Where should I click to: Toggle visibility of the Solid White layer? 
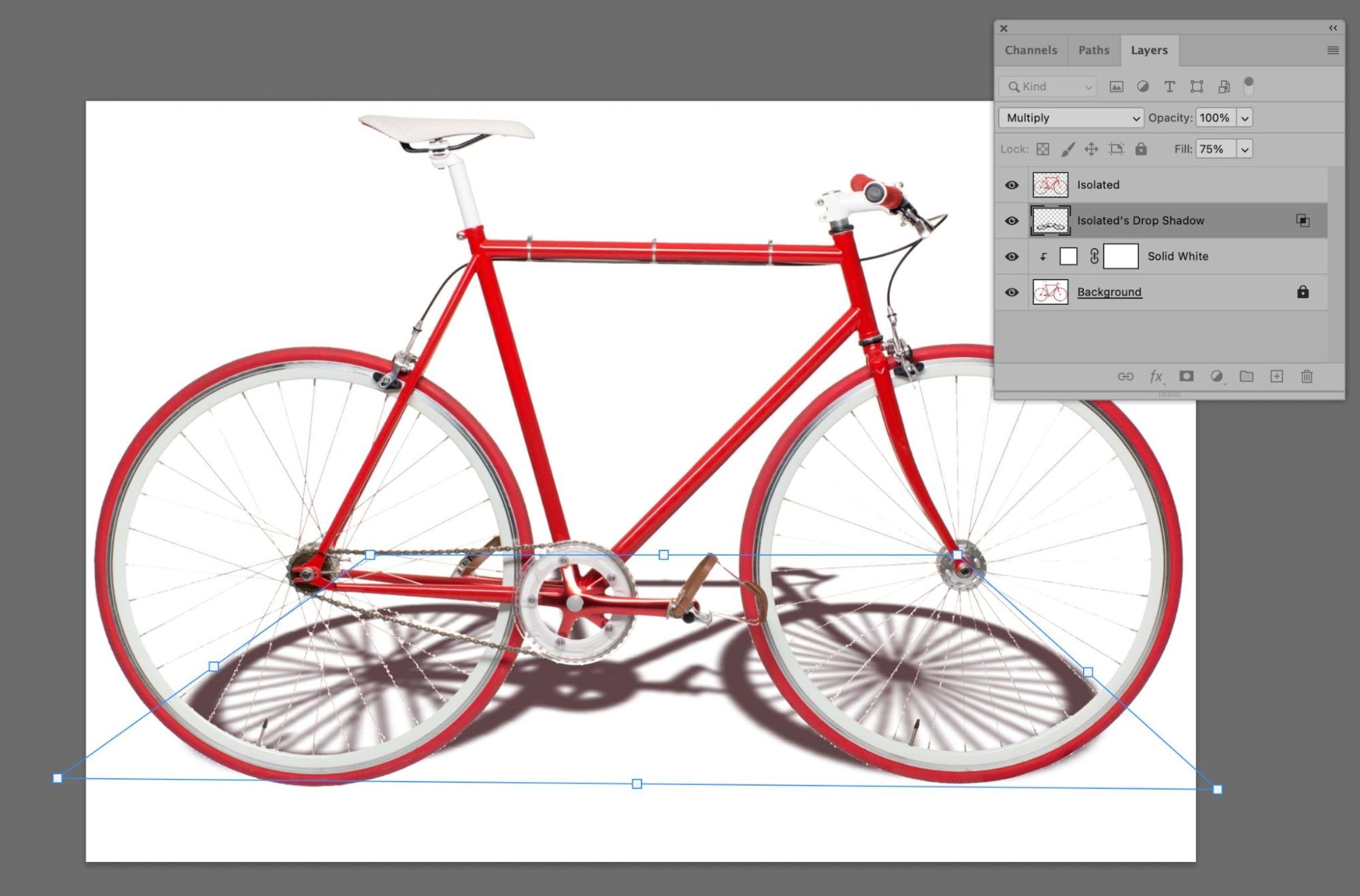coord(1012,256)
